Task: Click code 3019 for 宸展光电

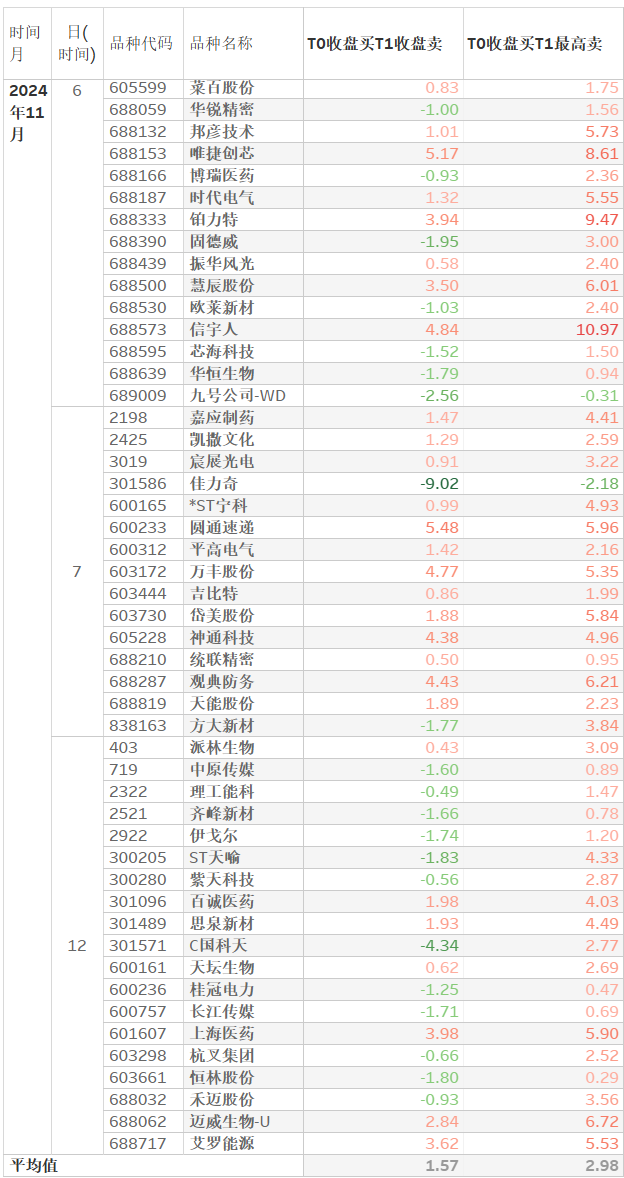Action: (126, 462)
